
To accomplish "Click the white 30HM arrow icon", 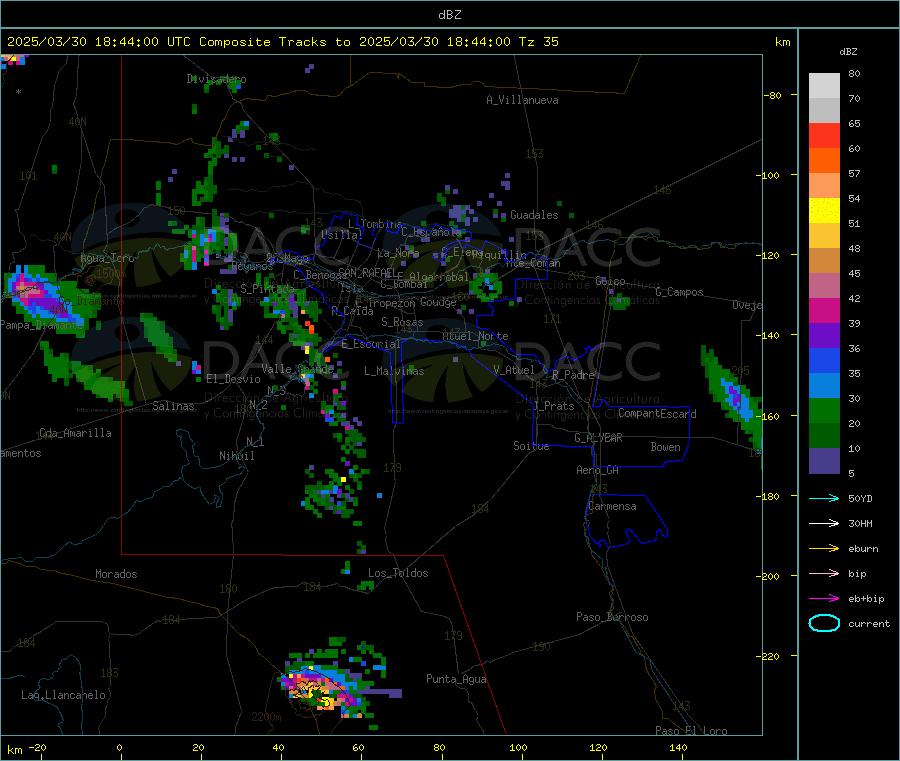I will click(x=824, y=523).
